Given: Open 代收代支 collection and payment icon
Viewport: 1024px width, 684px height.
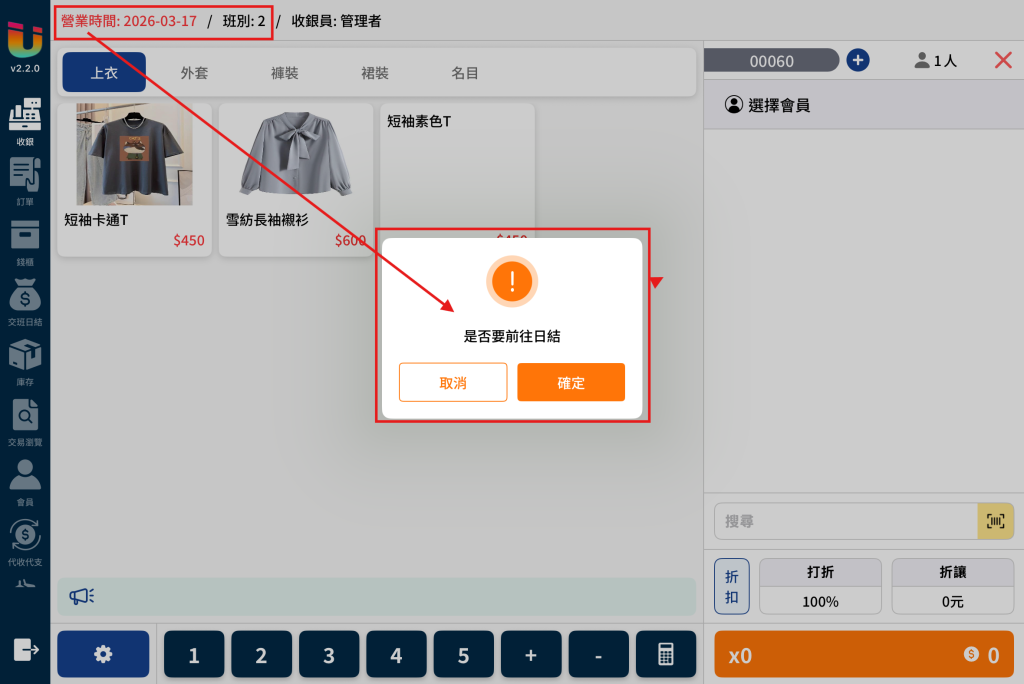Looking at the screenshot, I should (25, 543).
